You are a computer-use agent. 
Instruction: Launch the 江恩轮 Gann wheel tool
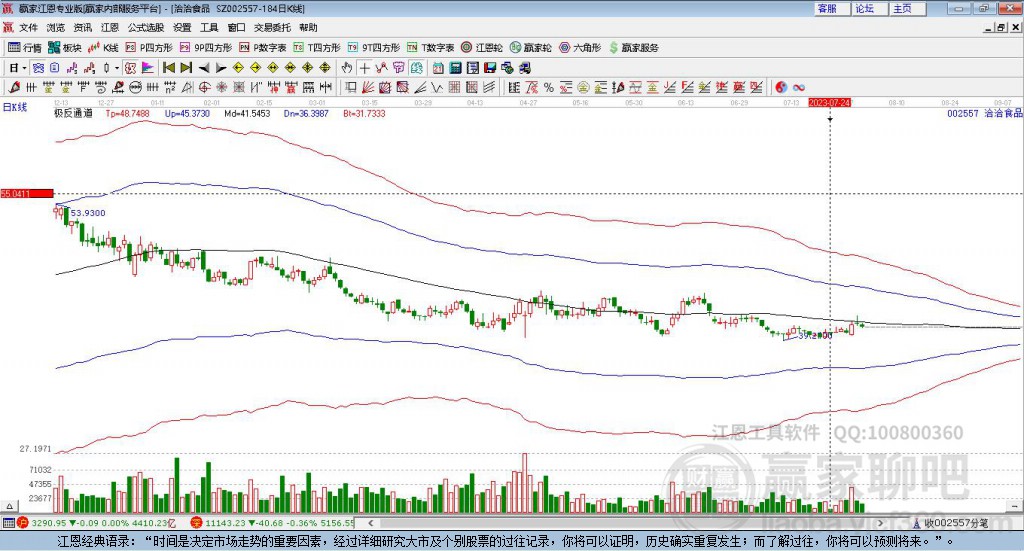tap(482, 47)
